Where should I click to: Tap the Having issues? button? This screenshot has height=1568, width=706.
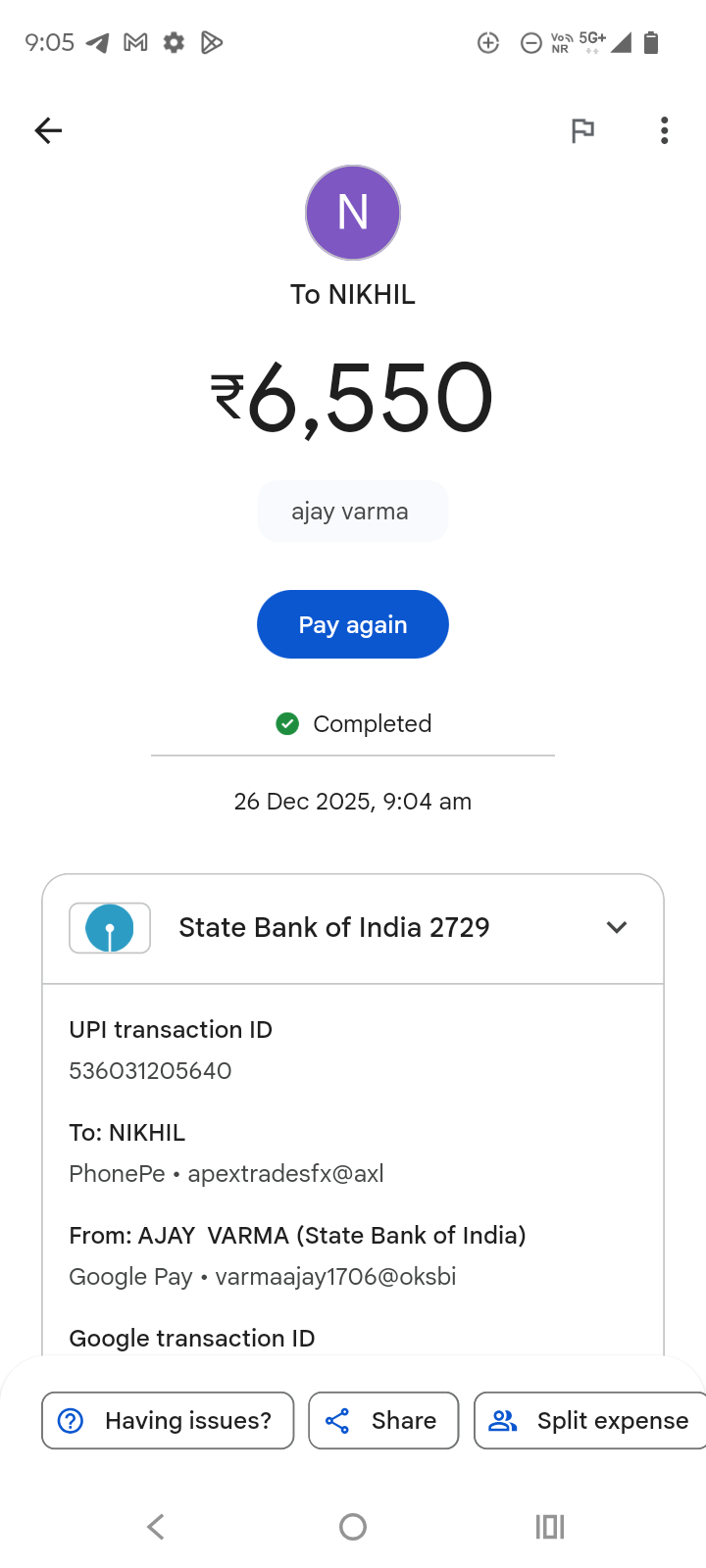pyautogui.click(x=168, y=1420)
